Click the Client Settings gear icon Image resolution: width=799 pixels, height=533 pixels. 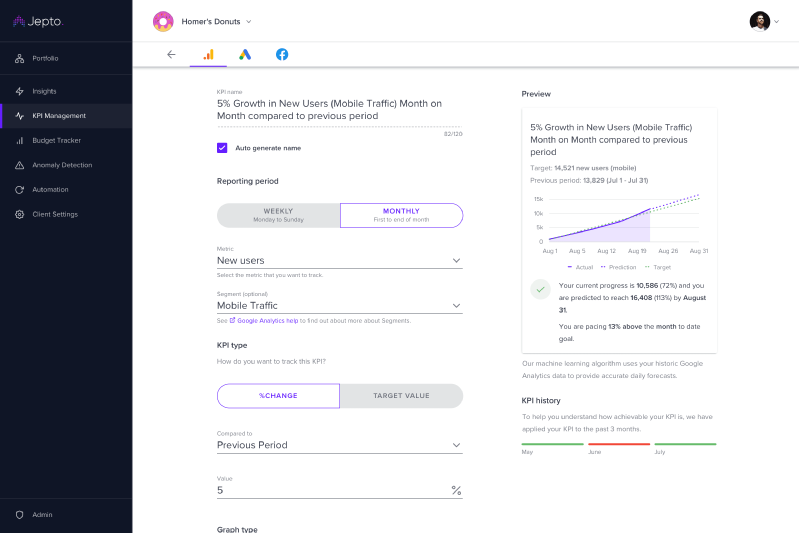[20, 214]
